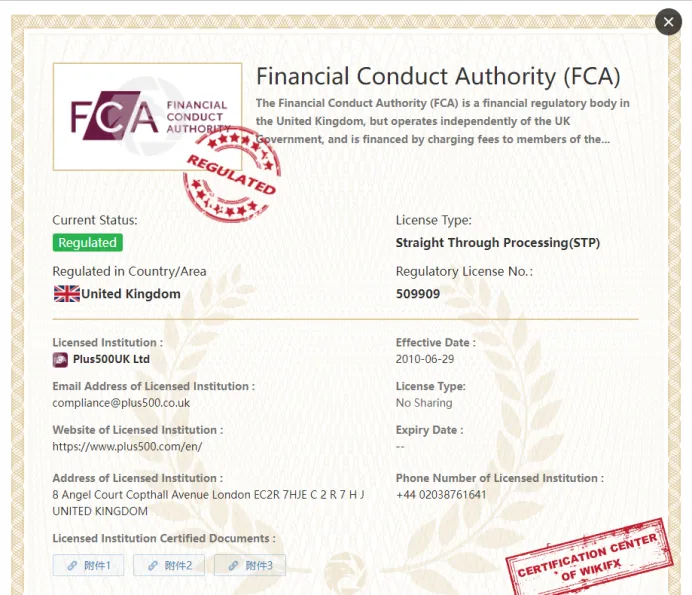Click the Plus500UK Ltd institution icon
Viewport: 692px width, 595px height.
pyautogui.click(x=60, y=360)
